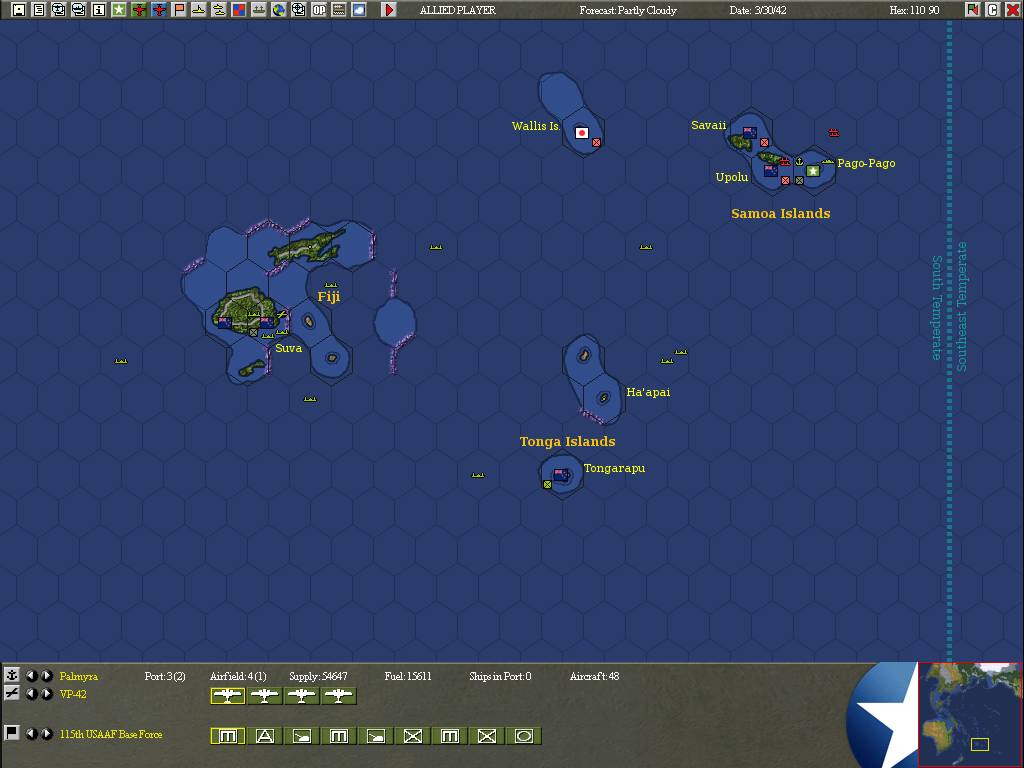Go to next base after Palmyra
Screen dimensions: 1024x768
pos(47,675)
